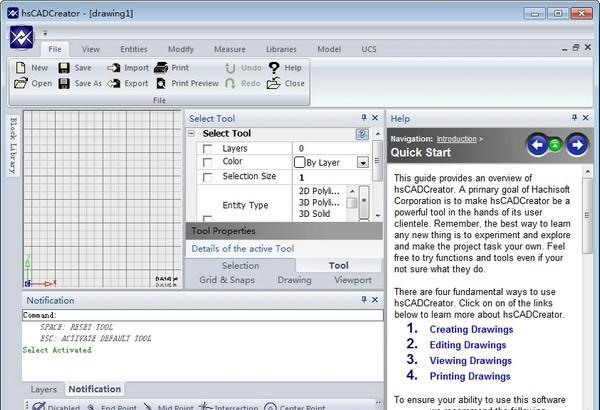This screenshot has height=410, width=600.
Task: Click the Close drawing icon in the ribbon
Action: tap(274, 83)
